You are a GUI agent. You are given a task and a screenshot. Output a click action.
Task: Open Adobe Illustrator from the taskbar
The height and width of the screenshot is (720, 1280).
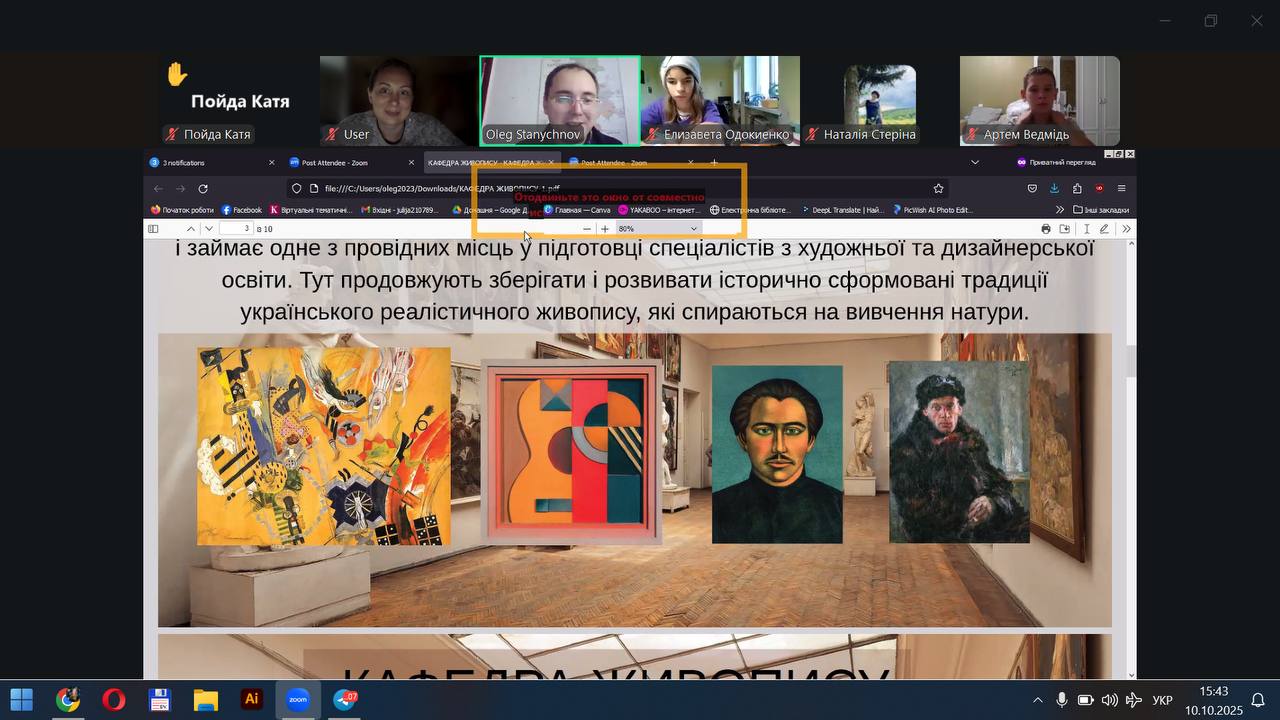pos(252,700)
